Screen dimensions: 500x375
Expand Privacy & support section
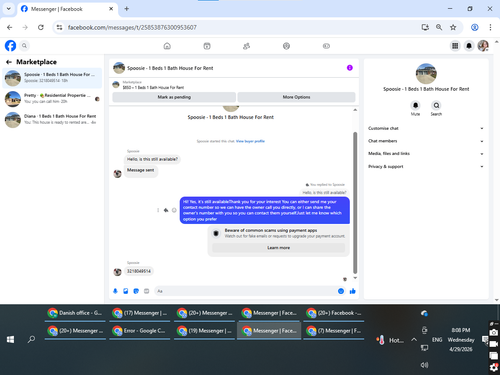426,166
